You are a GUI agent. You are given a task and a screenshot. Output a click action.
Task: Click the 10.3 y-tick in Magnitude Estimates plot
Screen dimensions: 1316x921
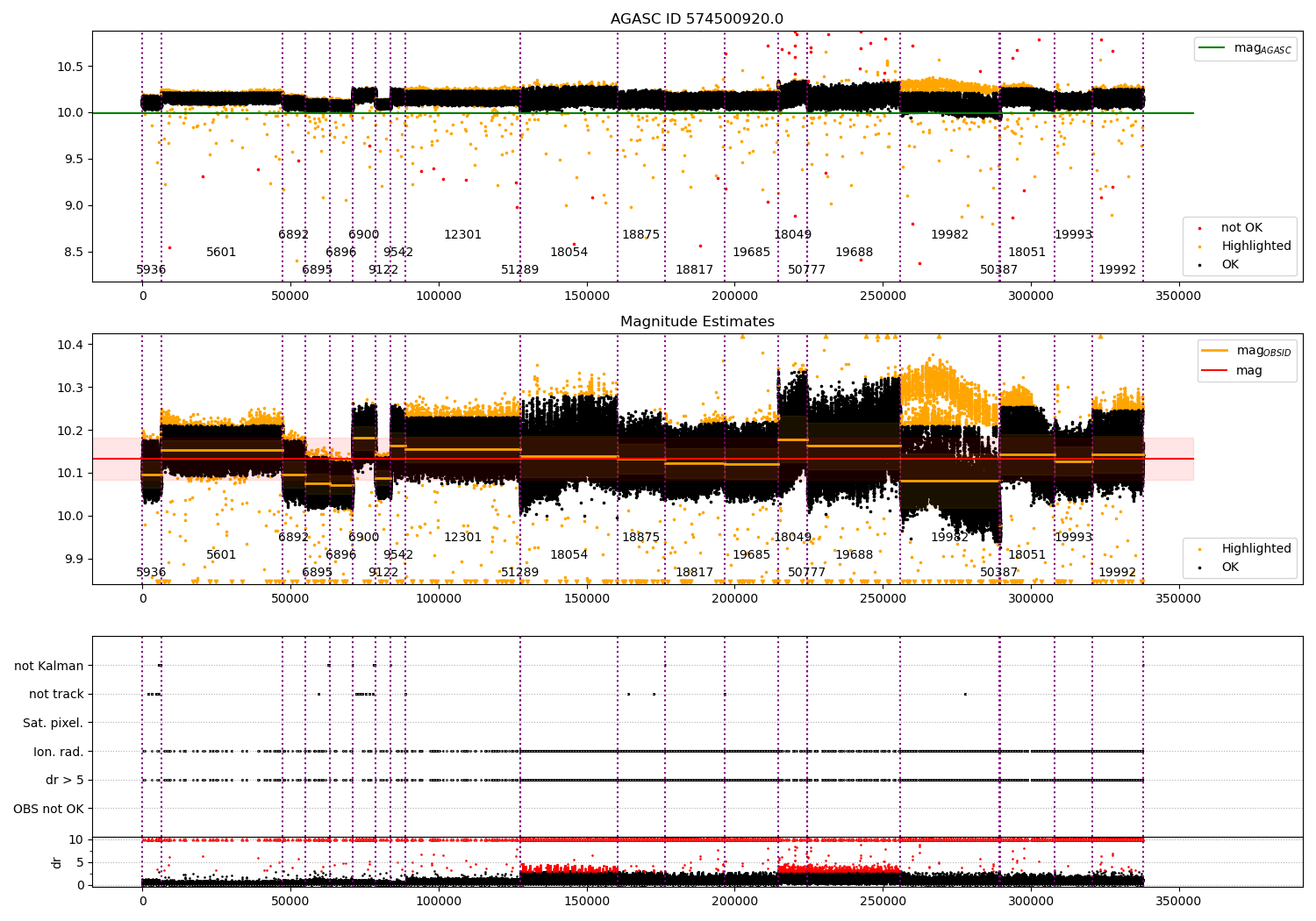pyautogui.click(x=70, y=388)
